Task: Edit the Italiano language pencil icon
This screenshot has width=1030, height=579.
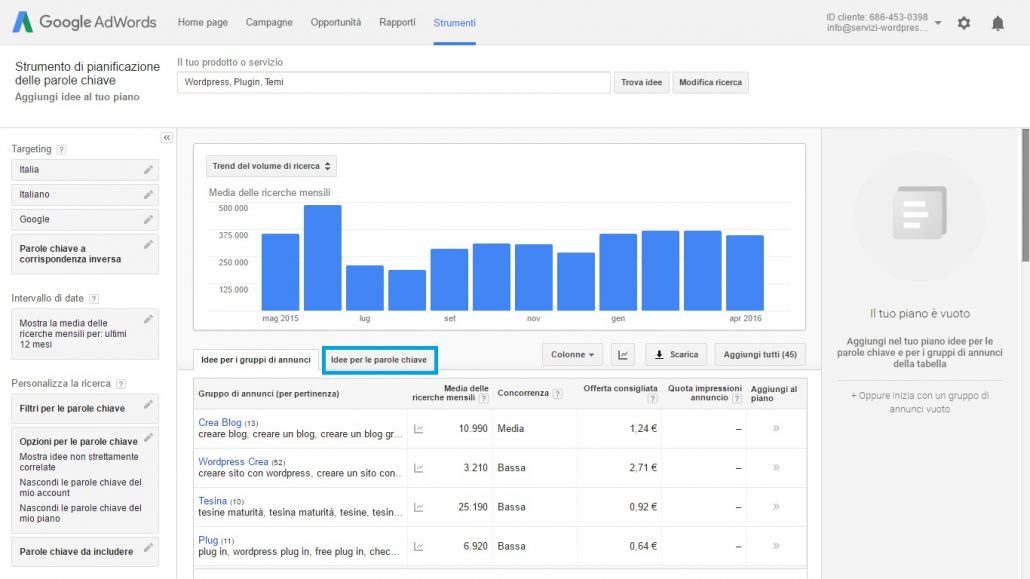Action: tap(148, 195)
